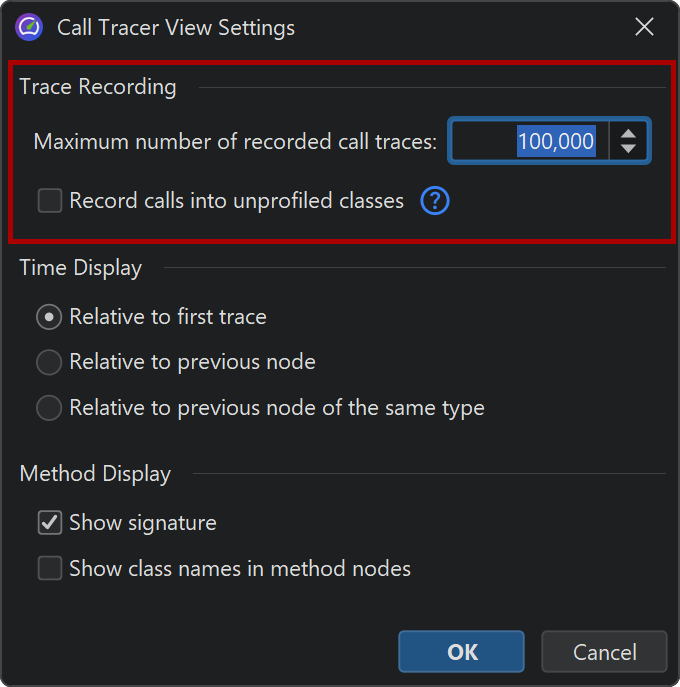Click the Trace Recording section heading
Screen dimensions: 680x687
(98, 87)
